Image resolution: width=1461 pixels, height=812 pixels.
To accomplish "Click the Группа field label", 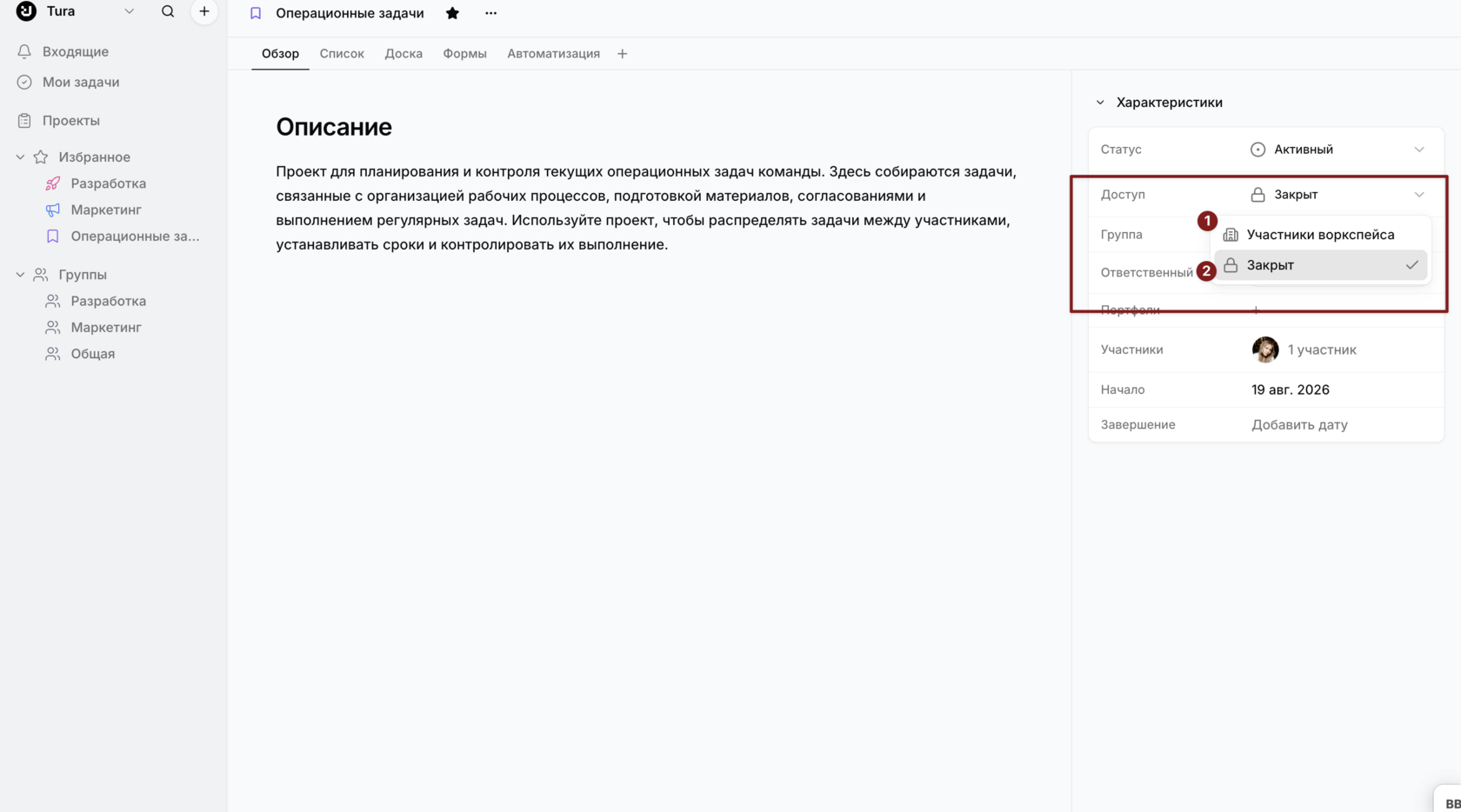I will click(x=1121, y=235).
